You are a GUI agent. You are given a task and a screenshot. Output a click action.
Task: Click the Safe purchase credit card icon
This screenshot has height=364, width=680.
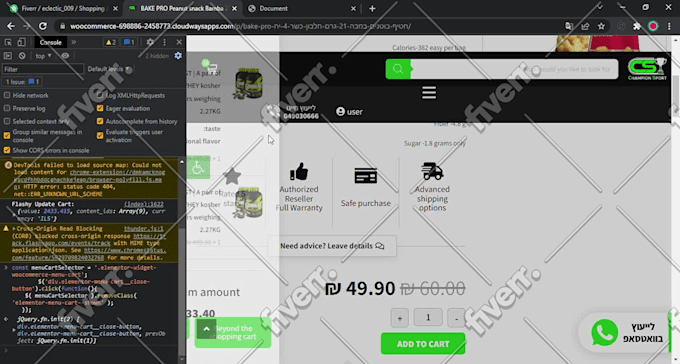coord(366,176)
